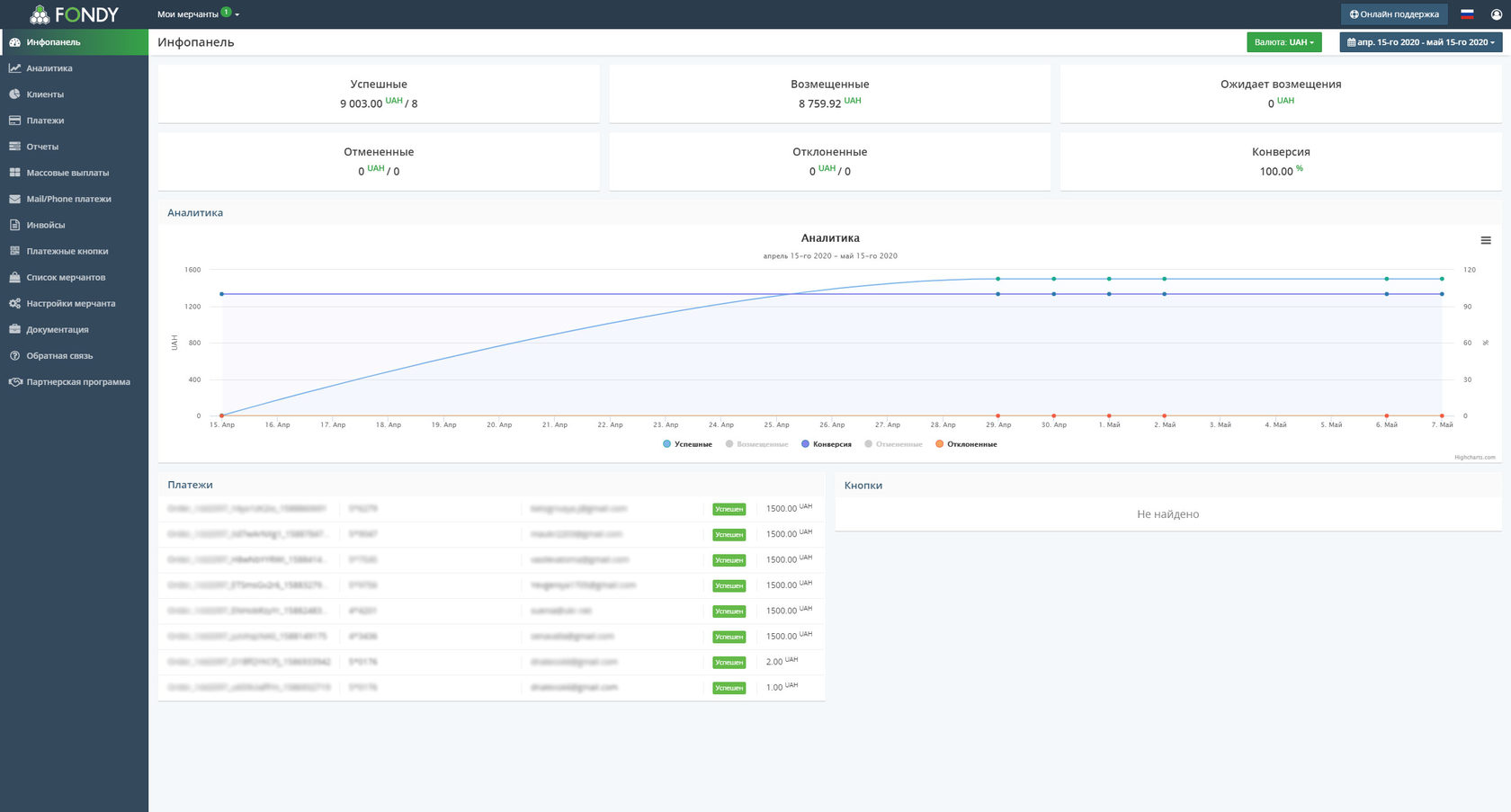The image size is (1511, 812).
Task: Switch language via the flag icon
Action: click(1467, 14)
